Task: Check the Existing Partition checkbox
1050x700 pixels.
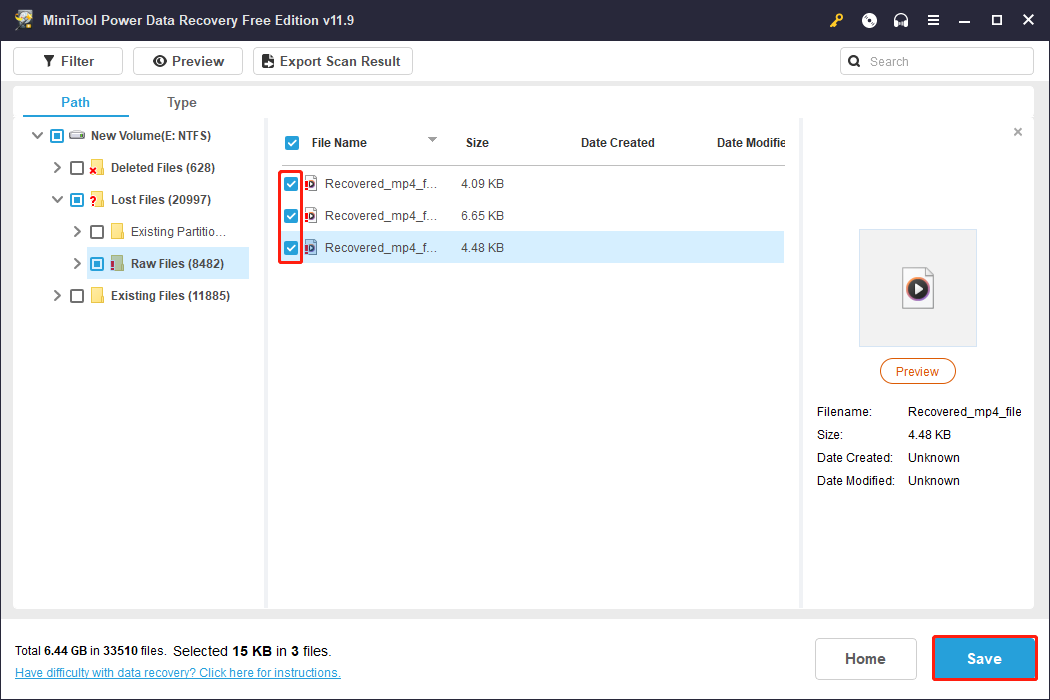Action: [x=97, y=232]
